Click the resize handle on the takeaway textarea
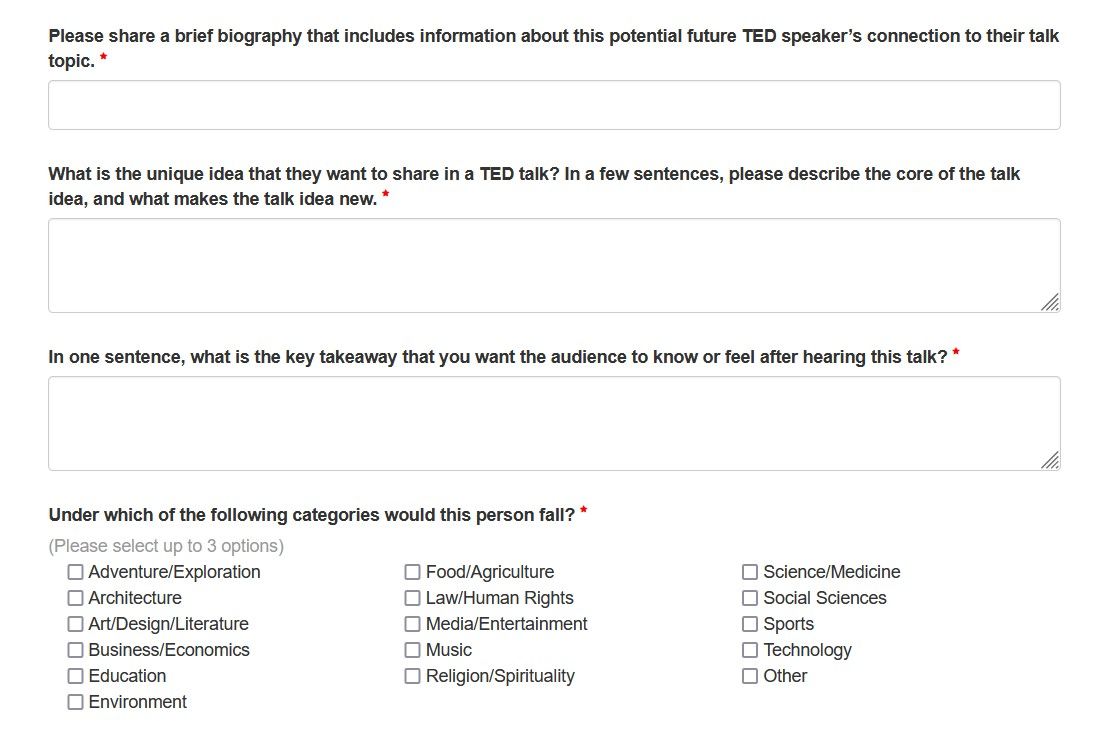 click(x=1052, y=461)
